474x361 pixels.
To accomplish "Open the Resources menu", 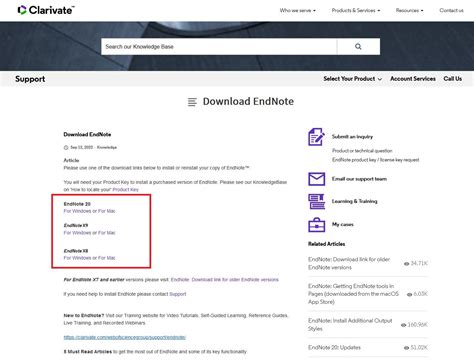I will (409, 10).
